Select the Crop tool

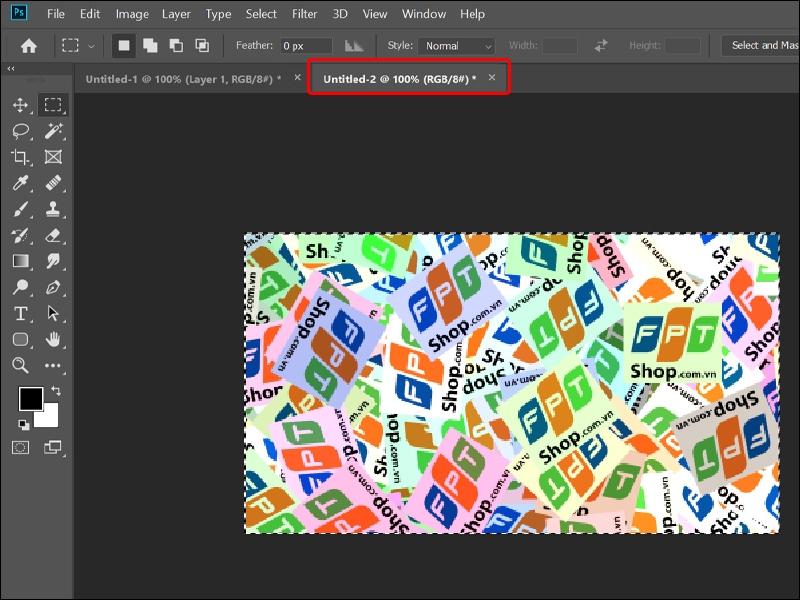pos(20,157)
